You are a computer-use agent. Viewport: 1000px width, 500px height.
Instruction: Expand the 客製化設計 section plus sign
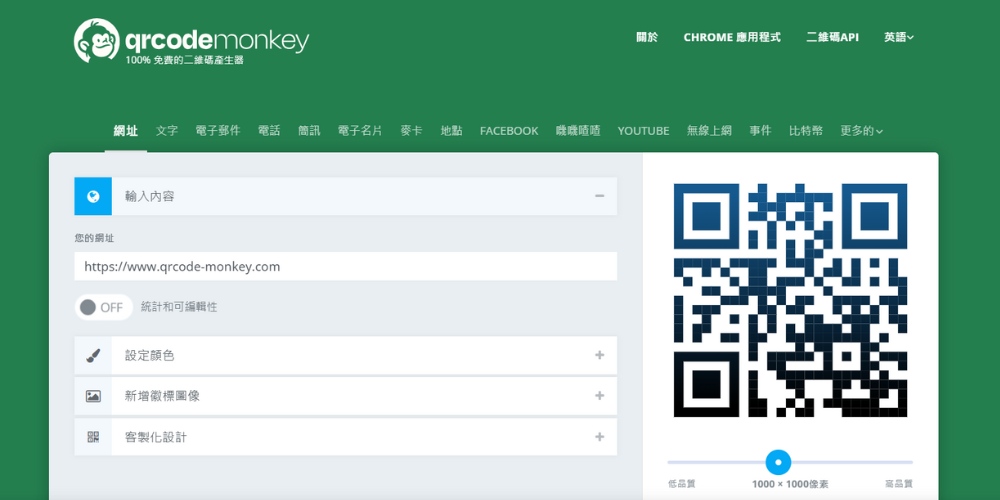(x=599, y=437)
